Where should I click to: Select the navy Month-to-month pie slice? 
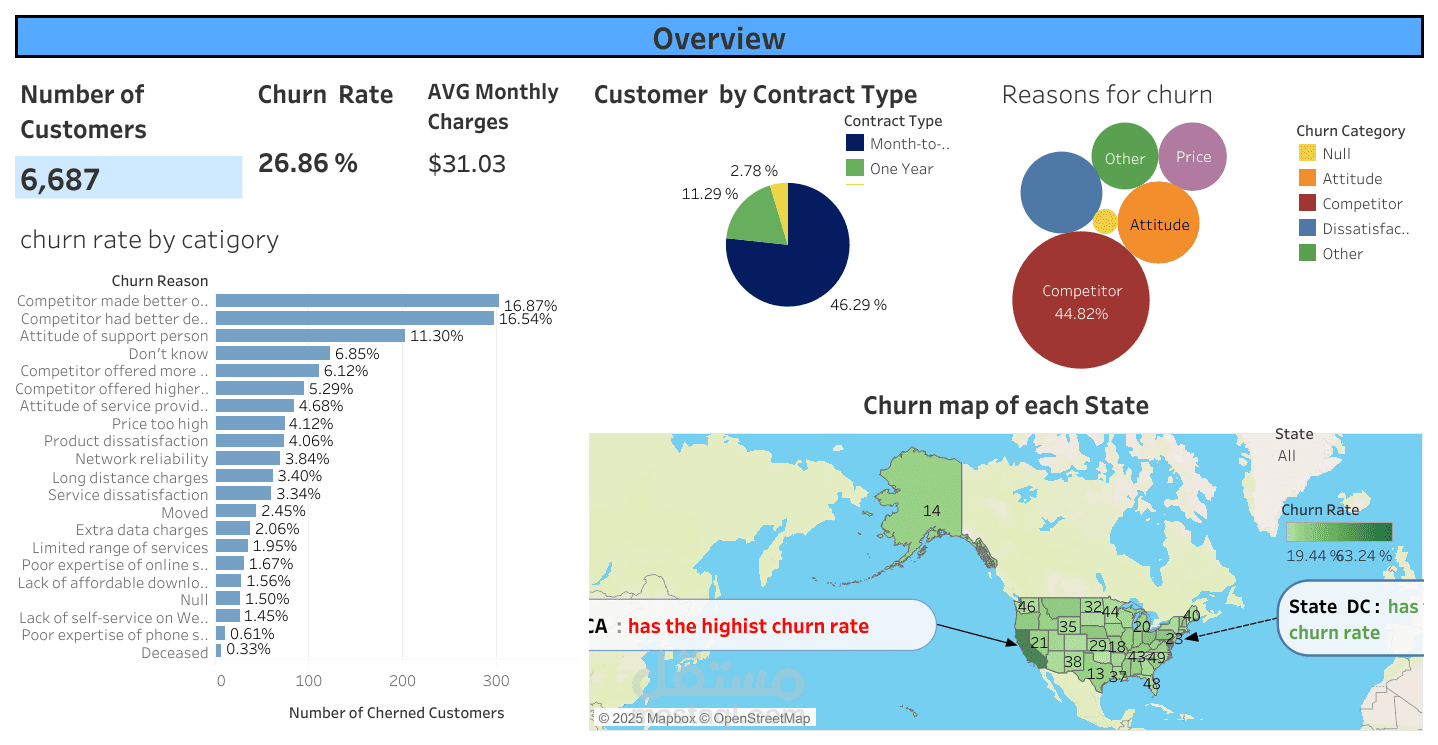tap(800, 255)
